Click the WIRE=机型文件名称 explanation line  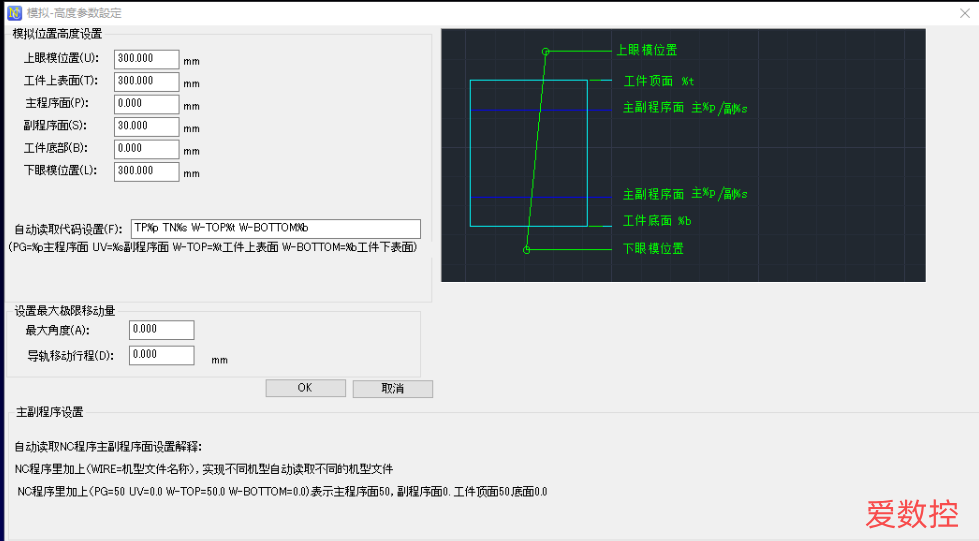point(204,469)
